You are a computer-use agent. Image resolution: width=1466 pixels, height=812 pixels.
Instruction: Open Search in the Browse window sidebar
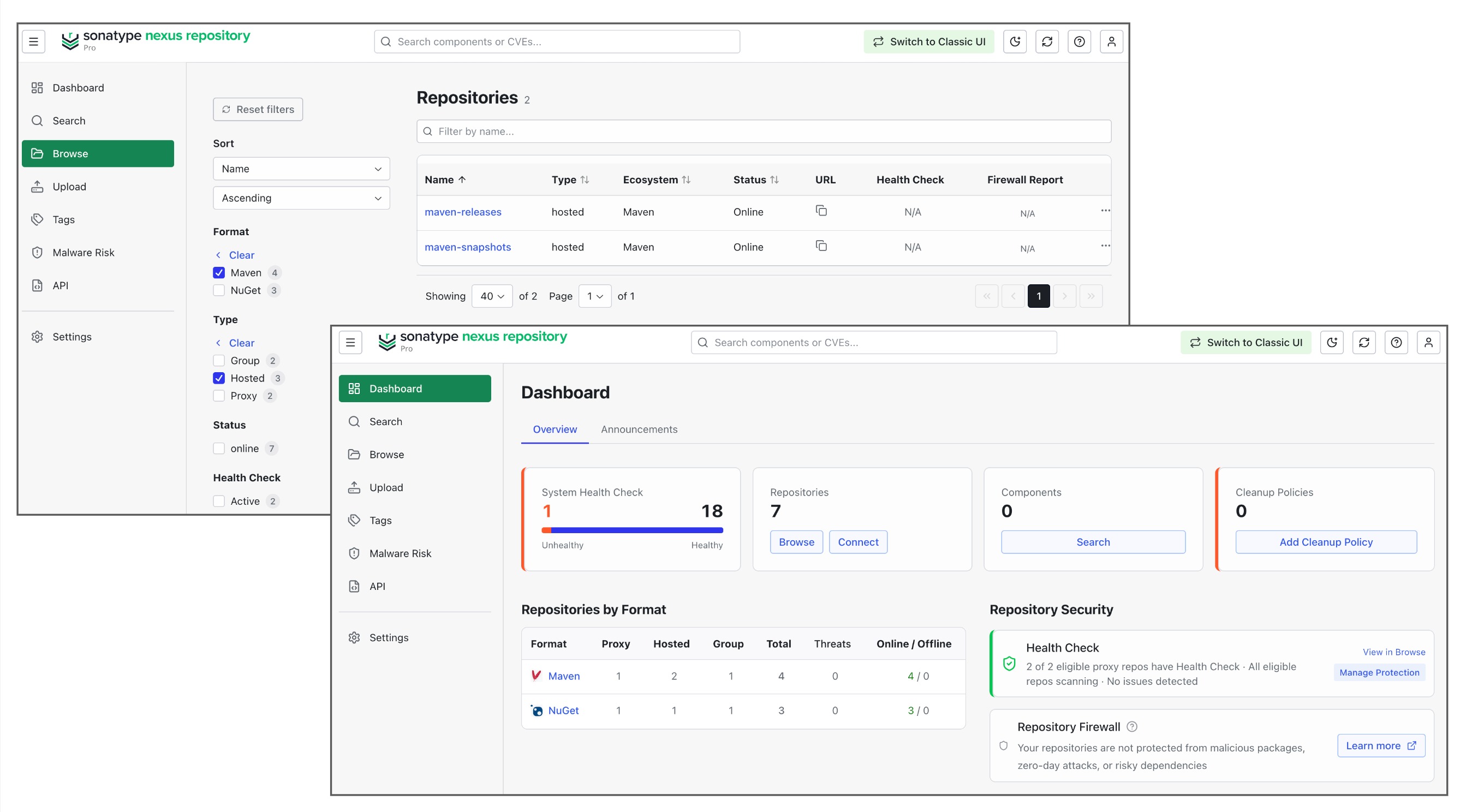click(98, 121)
